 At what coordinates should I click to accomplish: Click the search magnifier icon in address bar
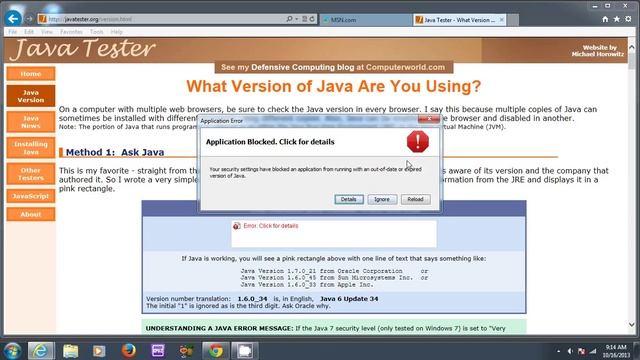tap(289, 19)
